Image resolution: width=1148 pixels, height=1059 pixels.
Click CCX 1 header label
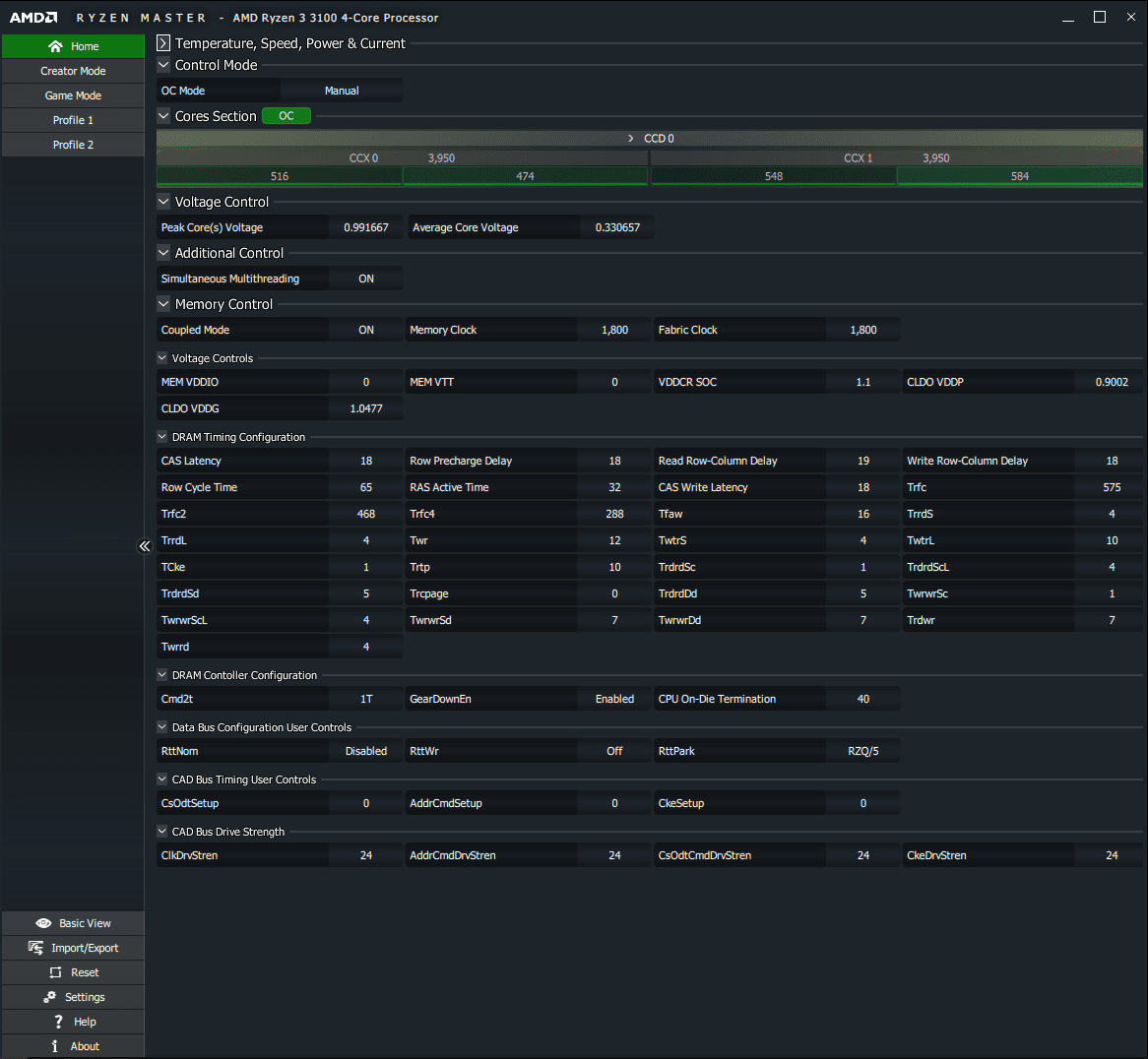coord(859,158)
